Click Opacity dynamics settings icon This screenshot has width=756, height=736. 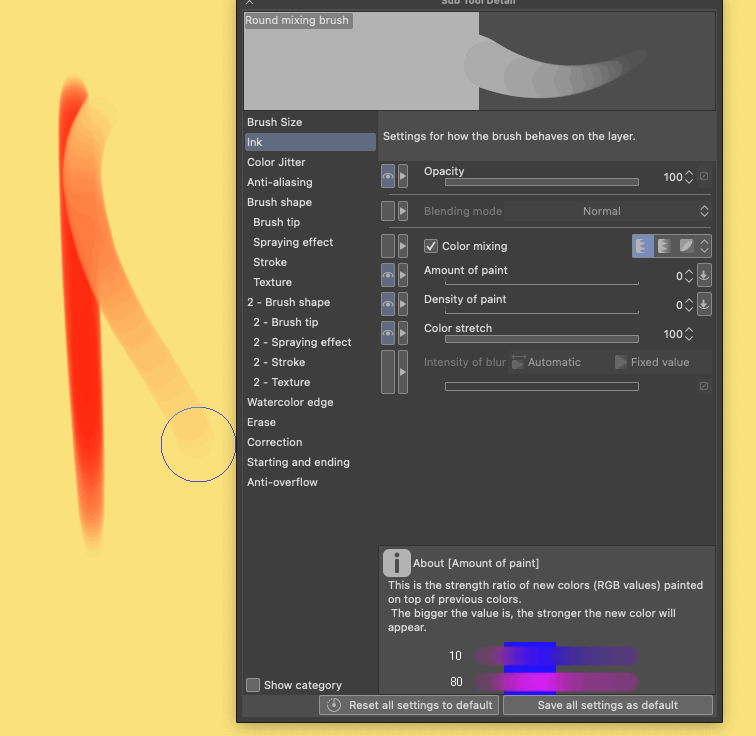704,176
